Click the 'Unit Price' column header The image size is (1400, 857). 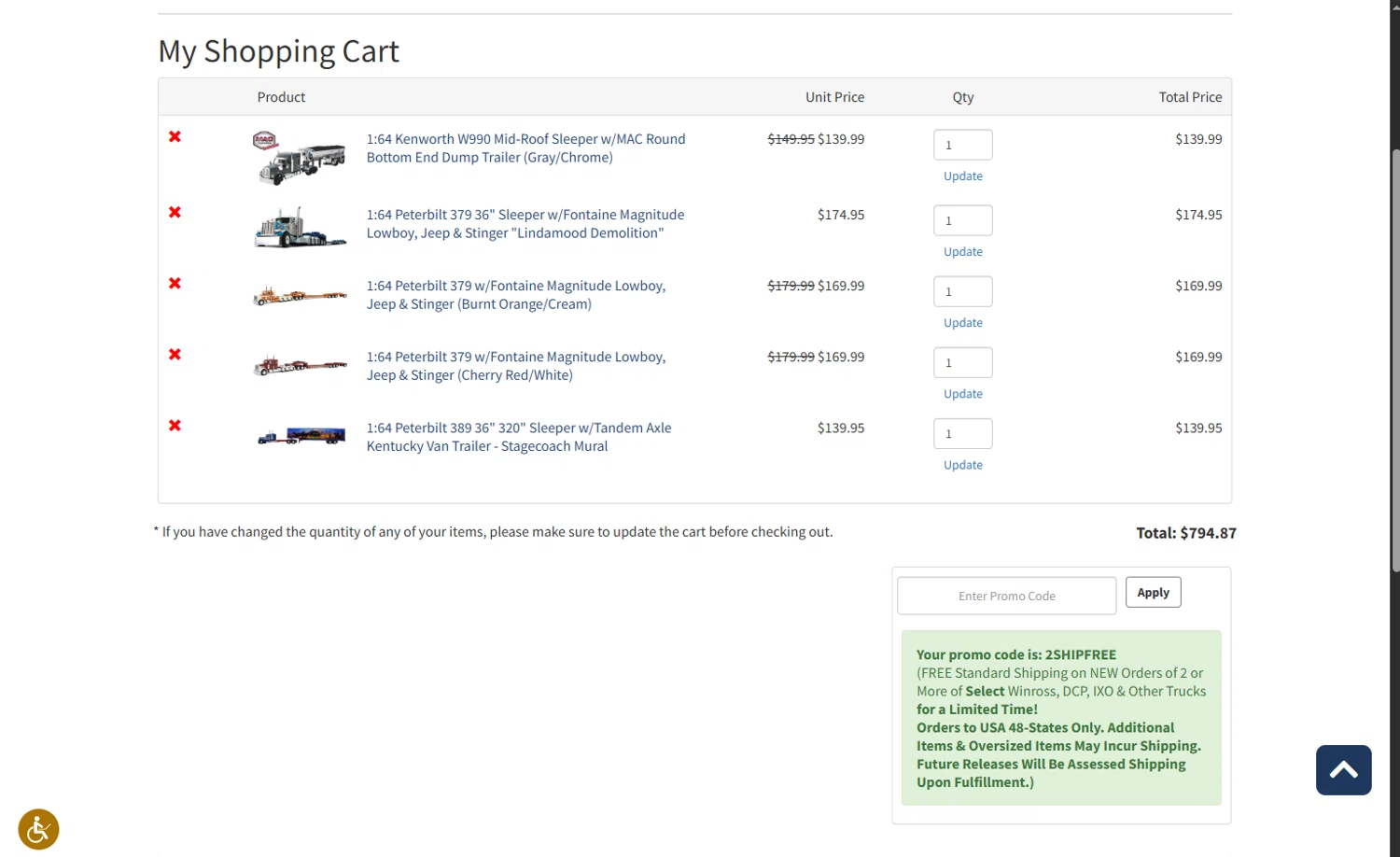pos(834,97)
